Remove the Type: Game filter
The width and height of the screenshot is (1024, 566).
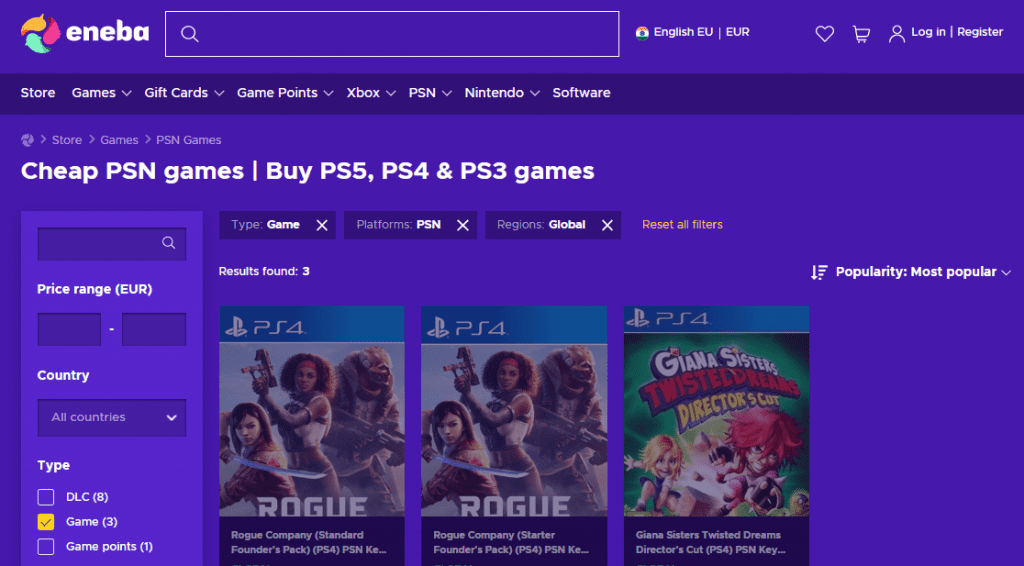[x=322, y=225]
